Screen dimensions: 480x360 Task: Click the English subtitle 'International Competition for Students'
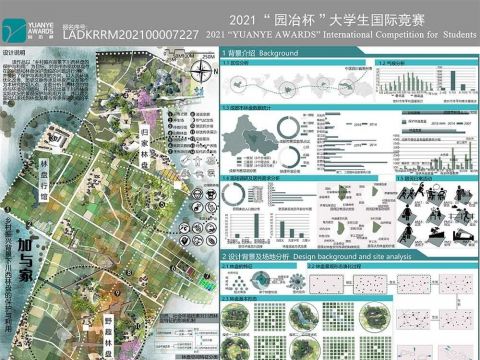(x=400, y=35)
